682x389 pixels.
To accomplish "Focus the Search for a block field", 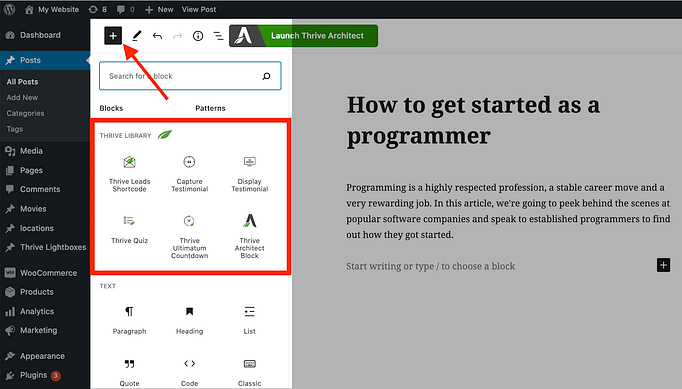I will (190, 76).
